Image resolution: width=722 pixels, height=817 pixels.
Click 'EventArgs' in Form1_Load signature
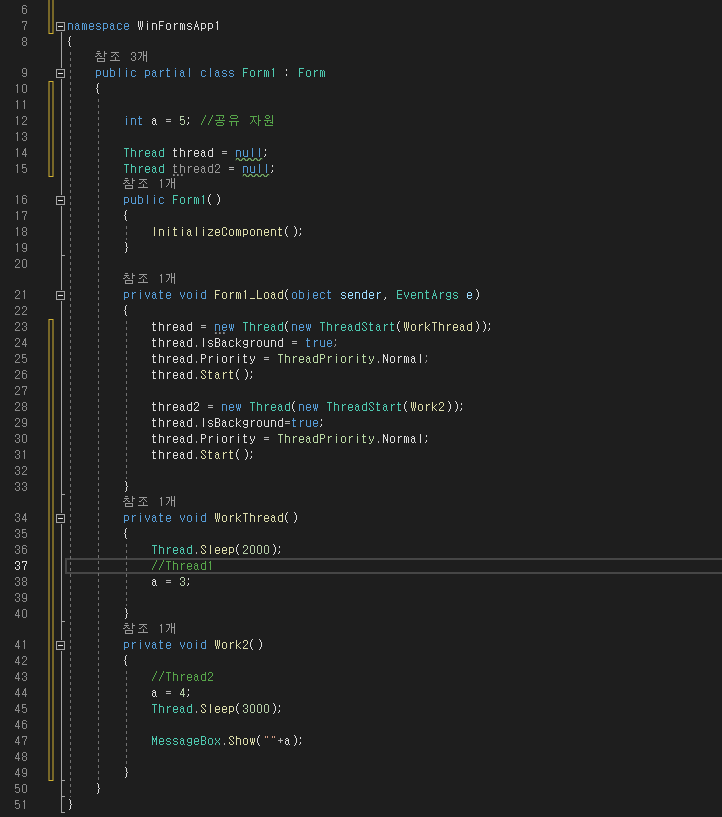[x=427, y=295]
